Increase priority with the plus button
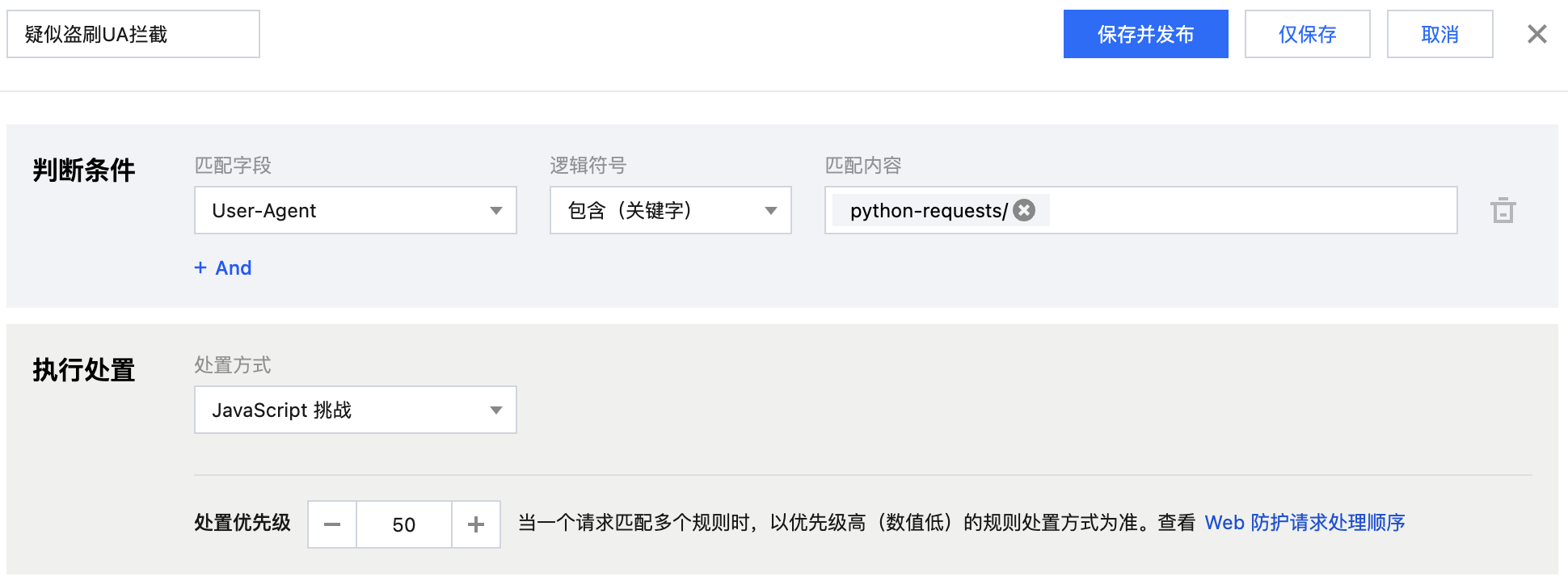The height and width of the screenshot is (585, 1568). (x=476, y=524)
